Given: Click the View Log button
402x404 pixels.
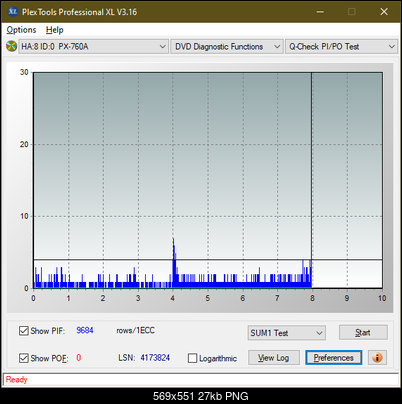Looking at the screenshot, I should 274,358.
